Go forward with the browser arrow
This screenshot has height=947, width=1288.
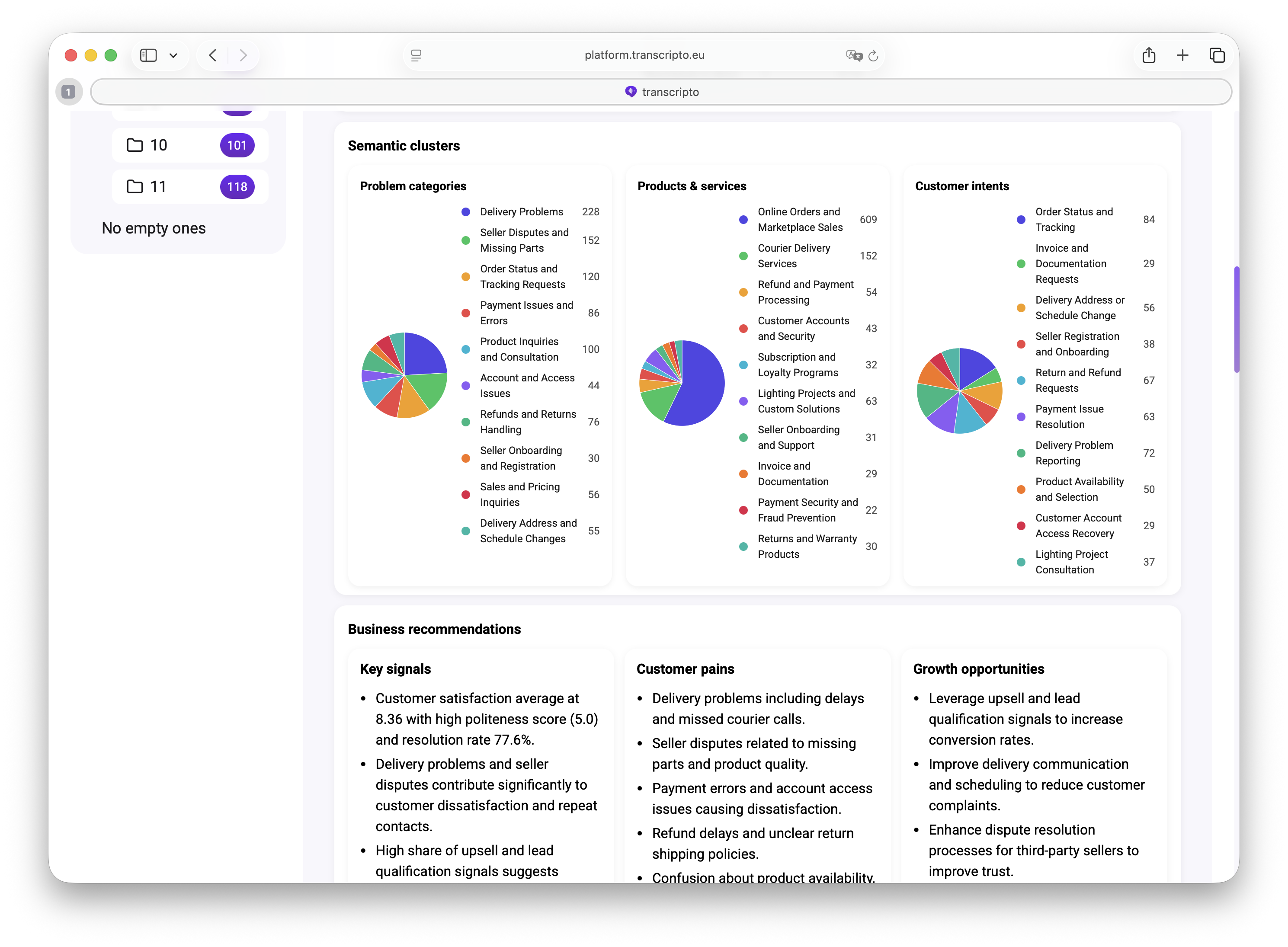tap(243, 55)
